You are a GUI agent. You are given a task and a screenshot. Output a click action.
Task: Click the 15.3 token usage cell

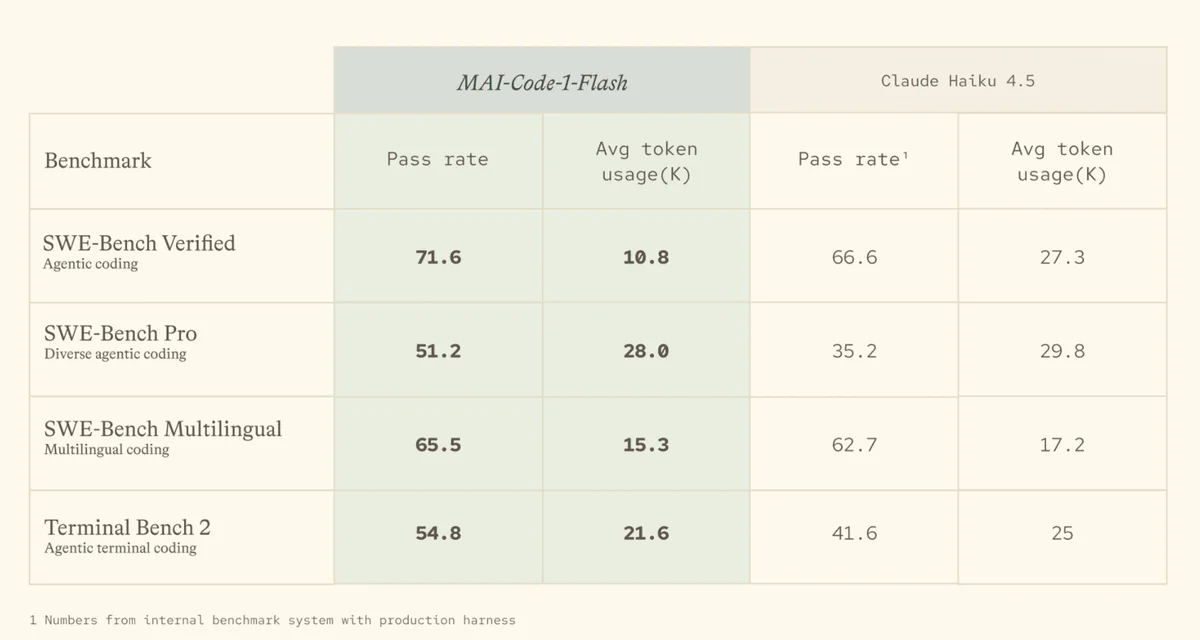pos(646,444)
